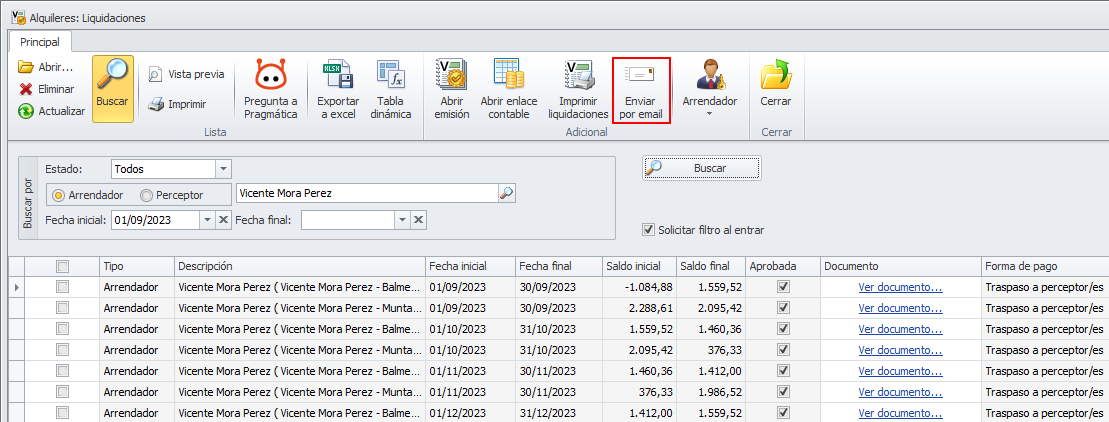Expand the Estado dropdown

(x=223, y=169)
